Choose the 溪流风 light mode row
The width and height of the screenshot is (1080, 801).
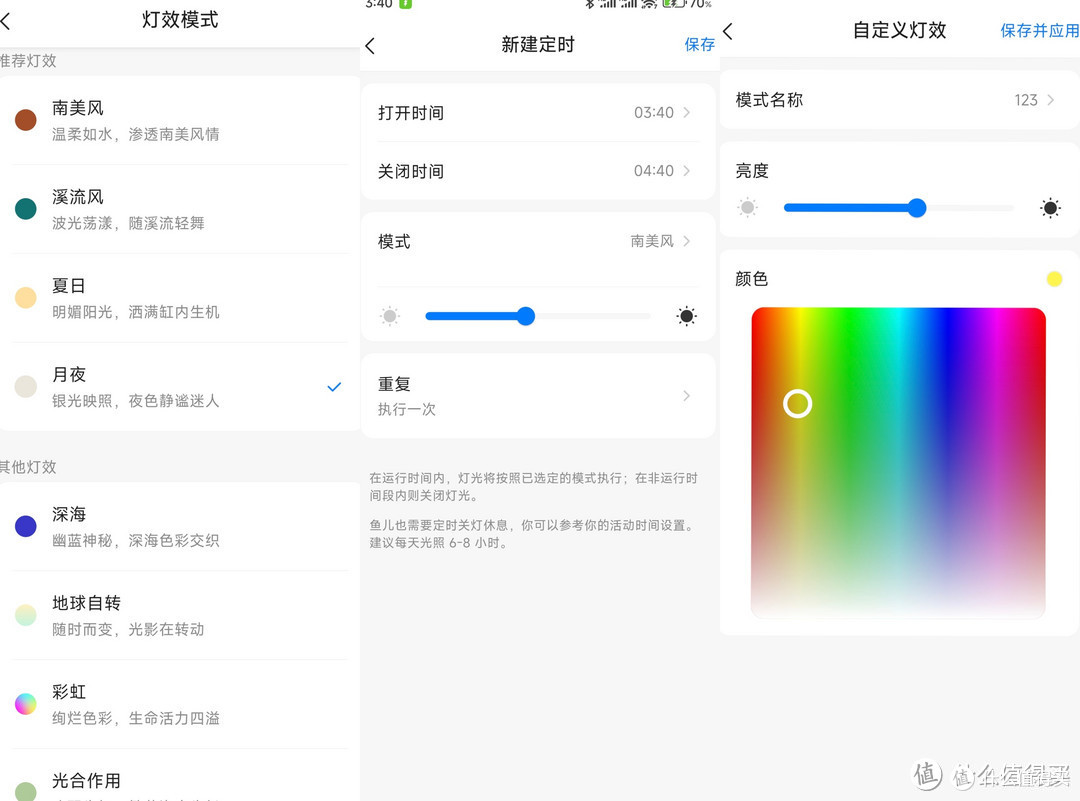(x=180, y=209)
